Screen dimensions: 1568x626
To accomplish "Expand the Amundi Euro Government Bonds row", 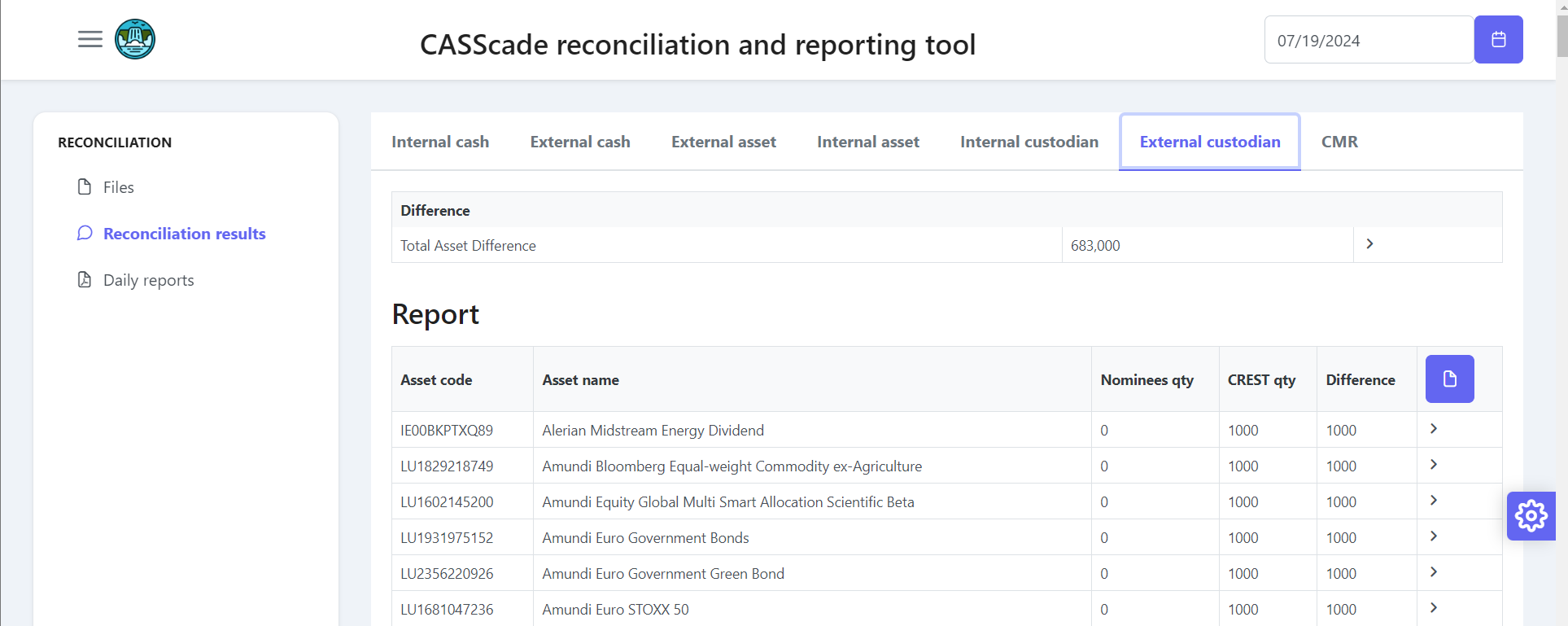I will [x=1434, y=536].
